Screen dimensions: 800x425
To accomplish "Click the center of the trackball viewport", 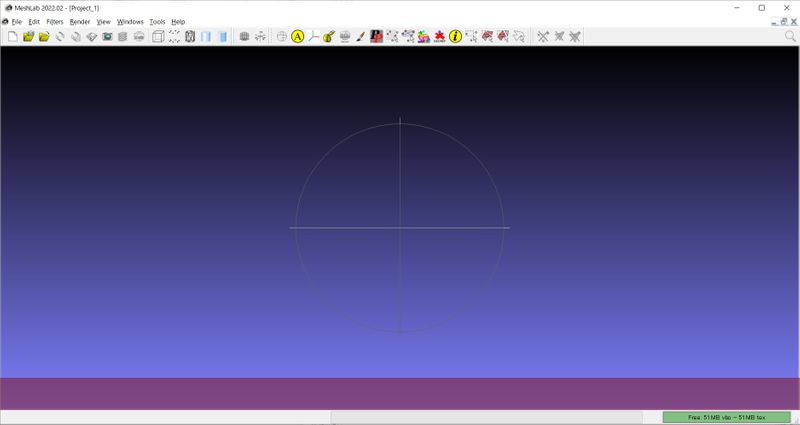I will [400, 227].
